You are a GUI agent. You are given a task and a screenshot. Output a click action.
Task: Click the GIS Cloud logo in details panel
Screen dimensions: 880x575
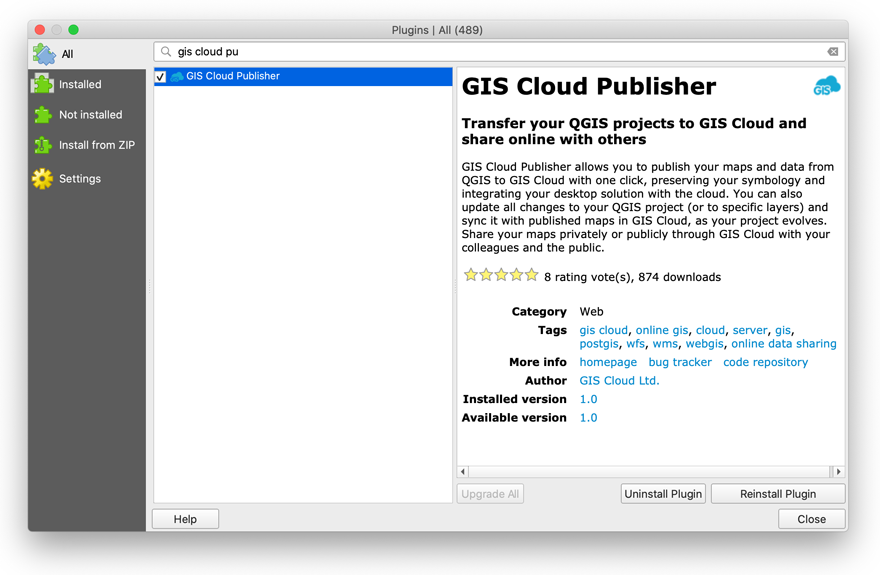(x=827, y=86)
